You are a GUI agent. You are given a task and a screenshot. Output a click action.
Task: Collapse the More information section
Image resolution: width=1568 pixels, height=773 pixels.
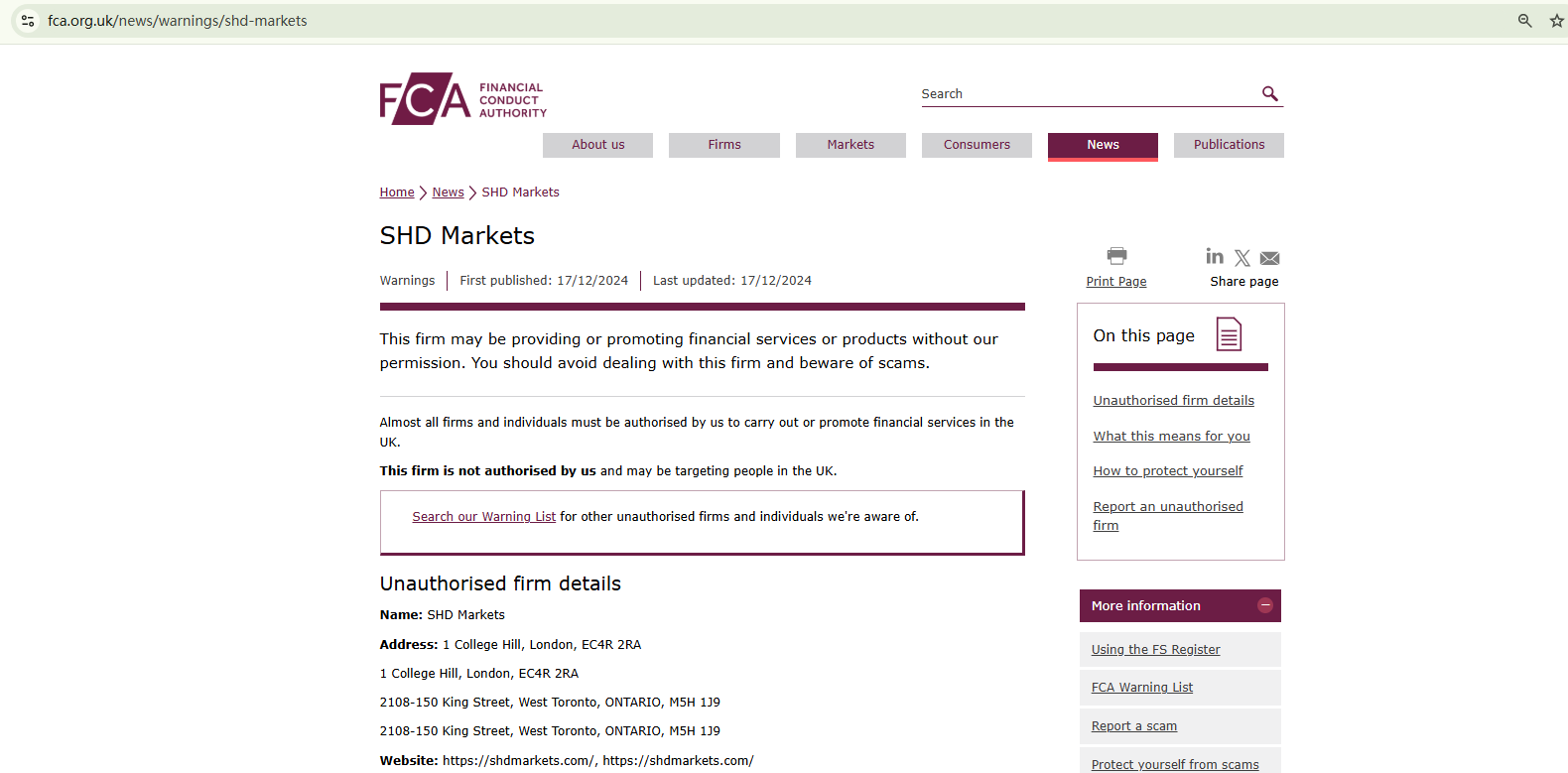click(1264, 605)
